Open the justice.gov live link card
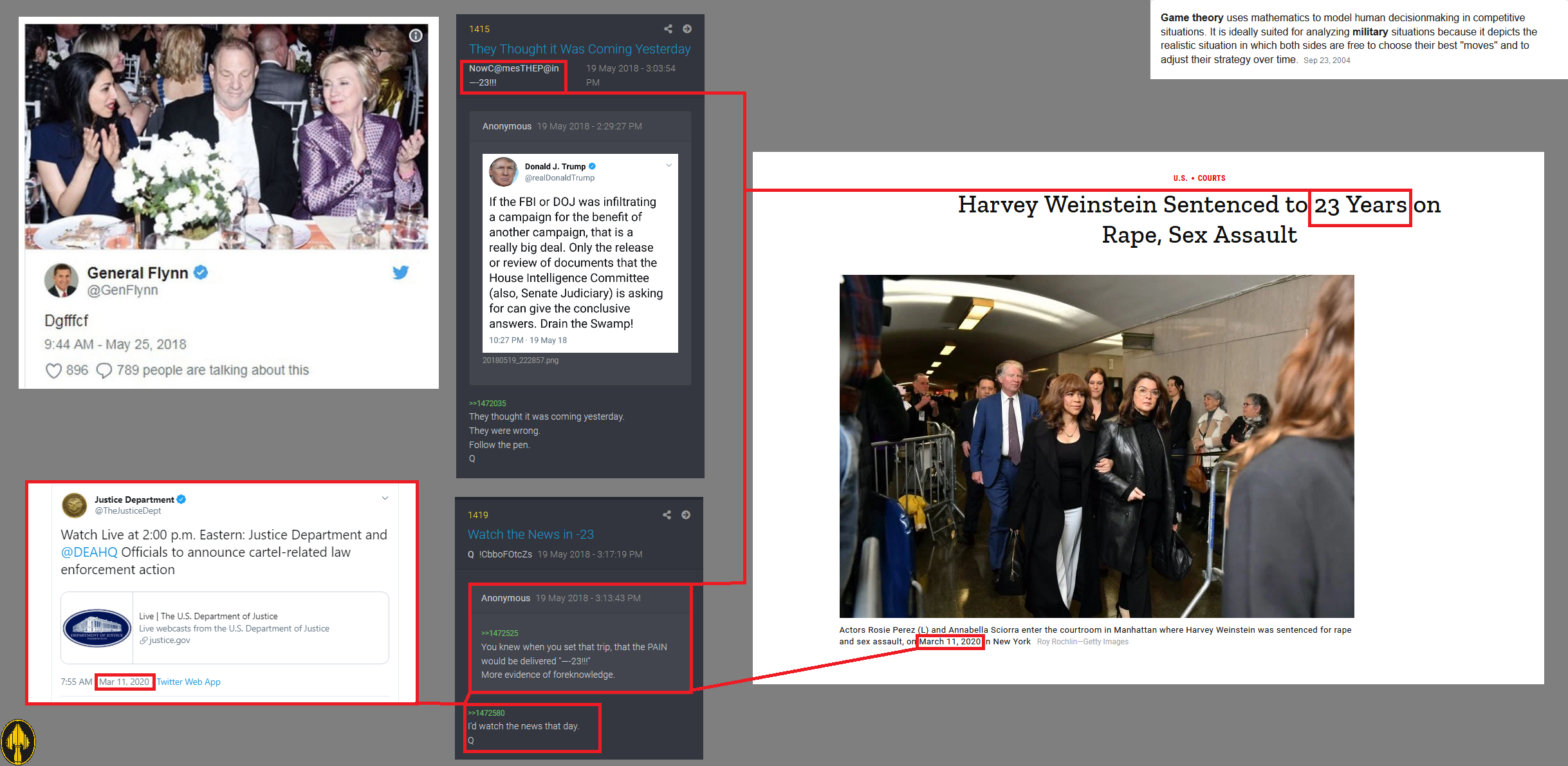Image resolution: width=1568 pixels, height=766 pixels. point(225,628)
